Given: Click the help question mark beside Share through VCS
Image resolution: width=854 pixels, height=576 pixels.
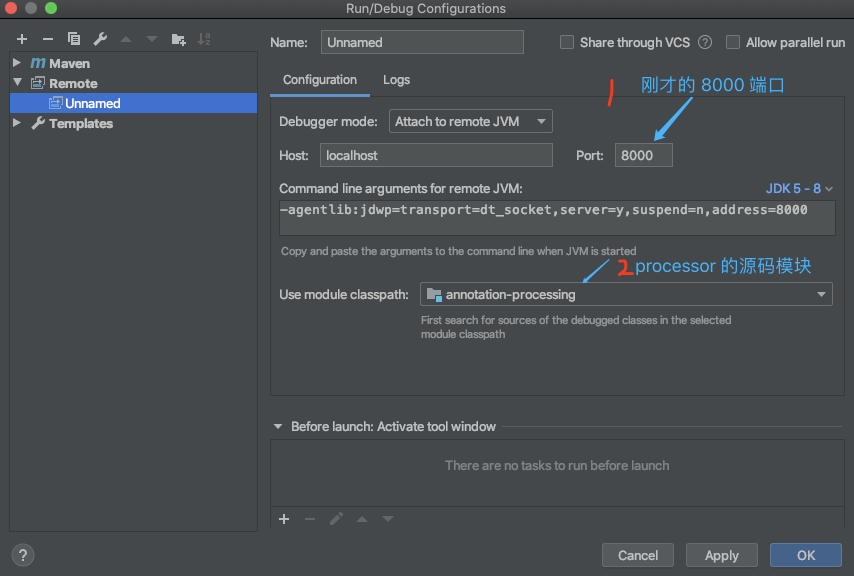Looking at the screenshot, I should 705,42.
